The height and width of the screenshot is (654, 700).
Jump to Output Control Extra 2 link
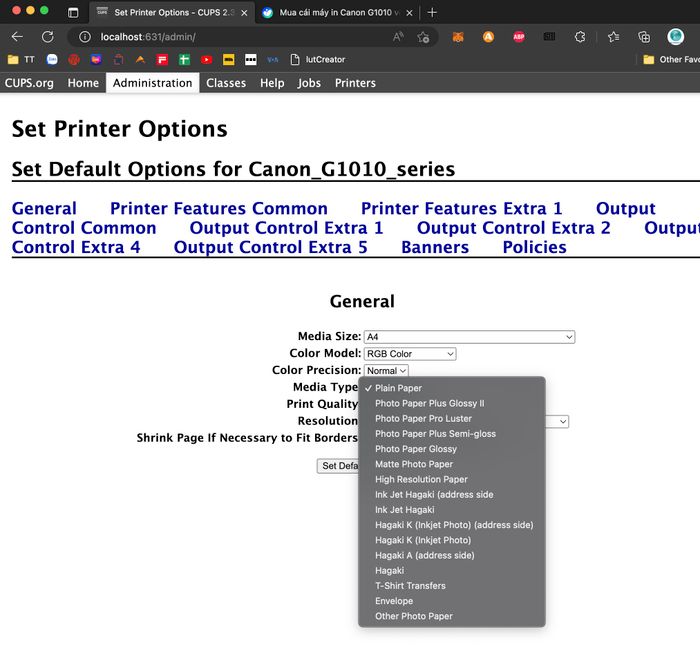(x=513, y=228)
